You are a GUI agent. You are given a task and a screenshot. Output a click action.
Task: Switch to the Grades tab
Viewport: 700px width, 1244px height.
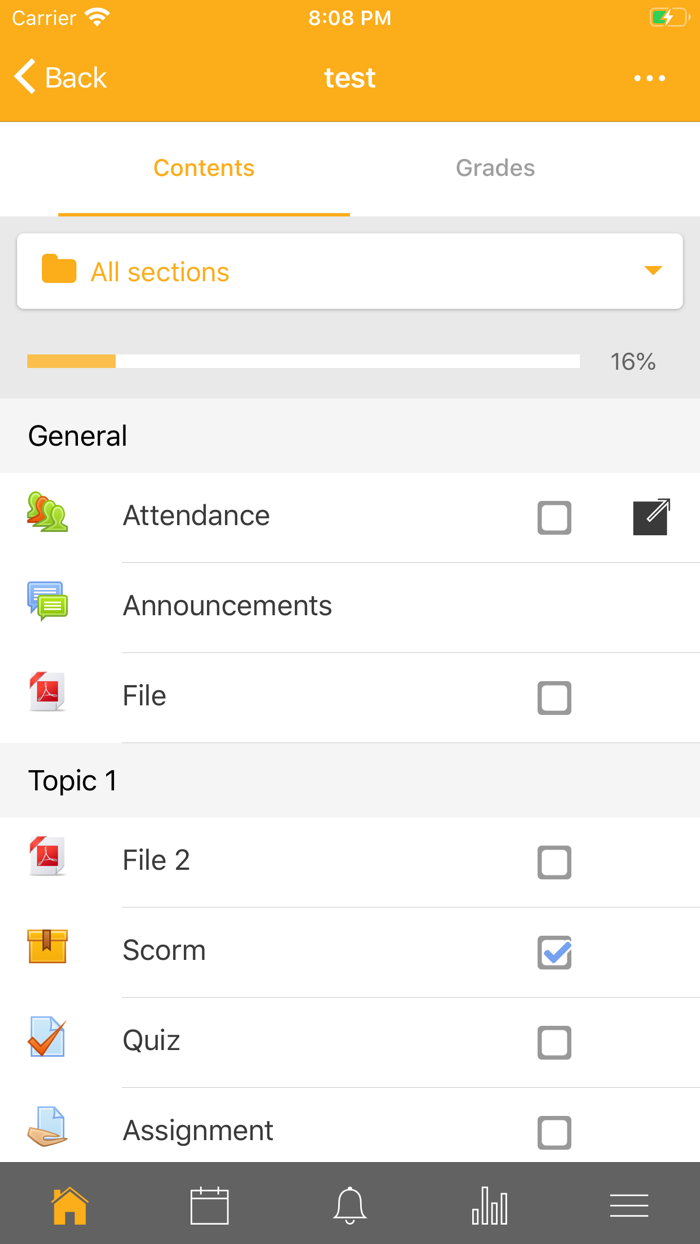coord(495,168)
